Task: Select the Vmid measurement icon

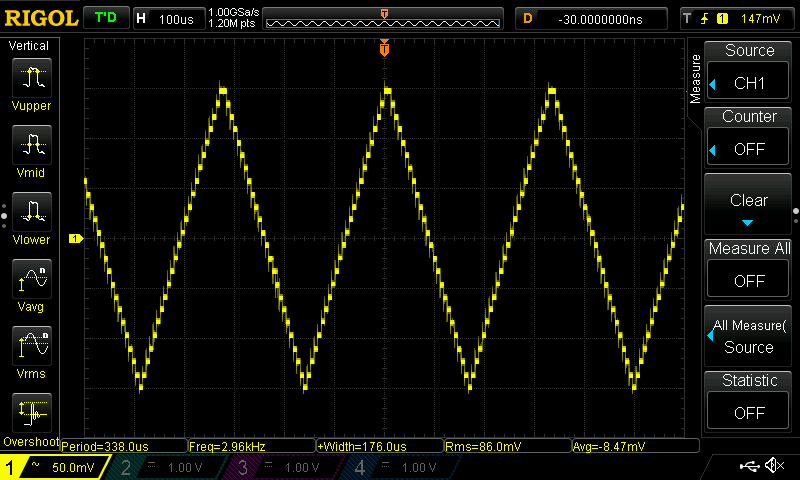Action: click(x=32, y=145)
